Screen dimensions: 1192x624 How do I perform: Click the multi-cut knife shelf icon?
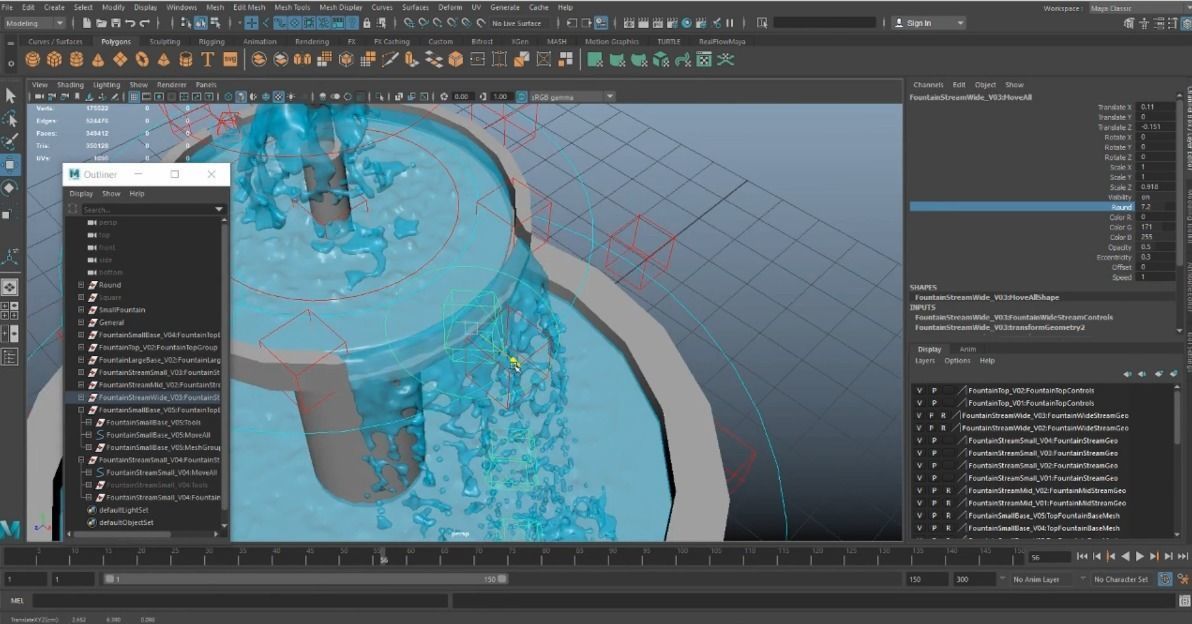(390, 59)
